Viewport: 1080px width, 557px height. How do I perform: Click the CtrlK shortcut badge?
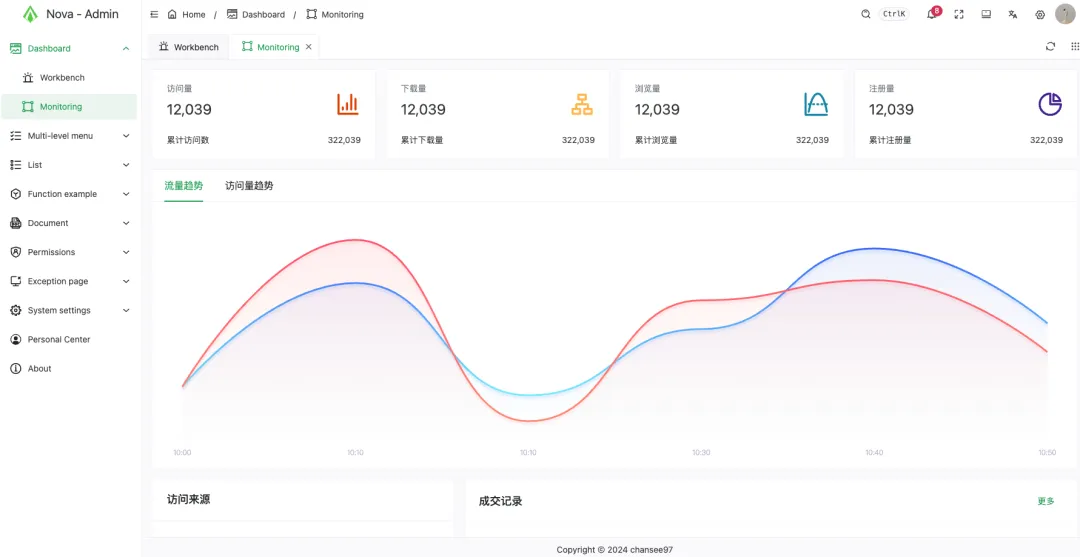[x=894, y=14]
